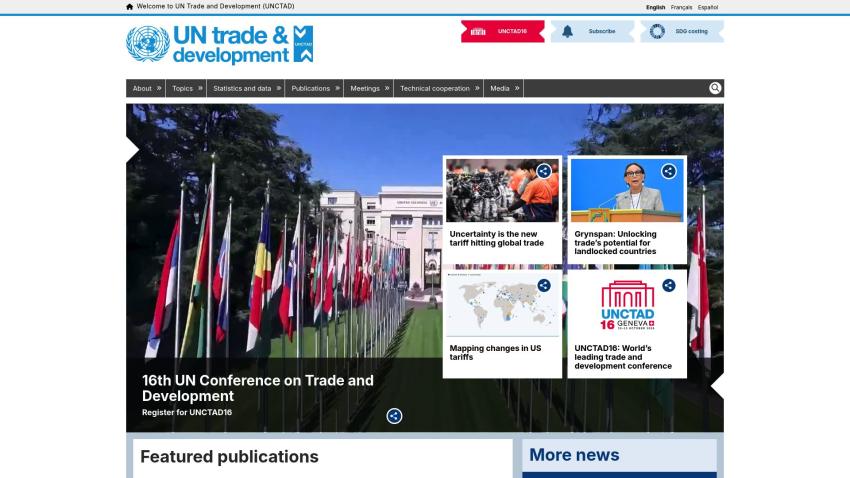Click the SDG costing button
The height and width of the screenshot is (478, 850).
pyautogui.click(x=682, y=31)
